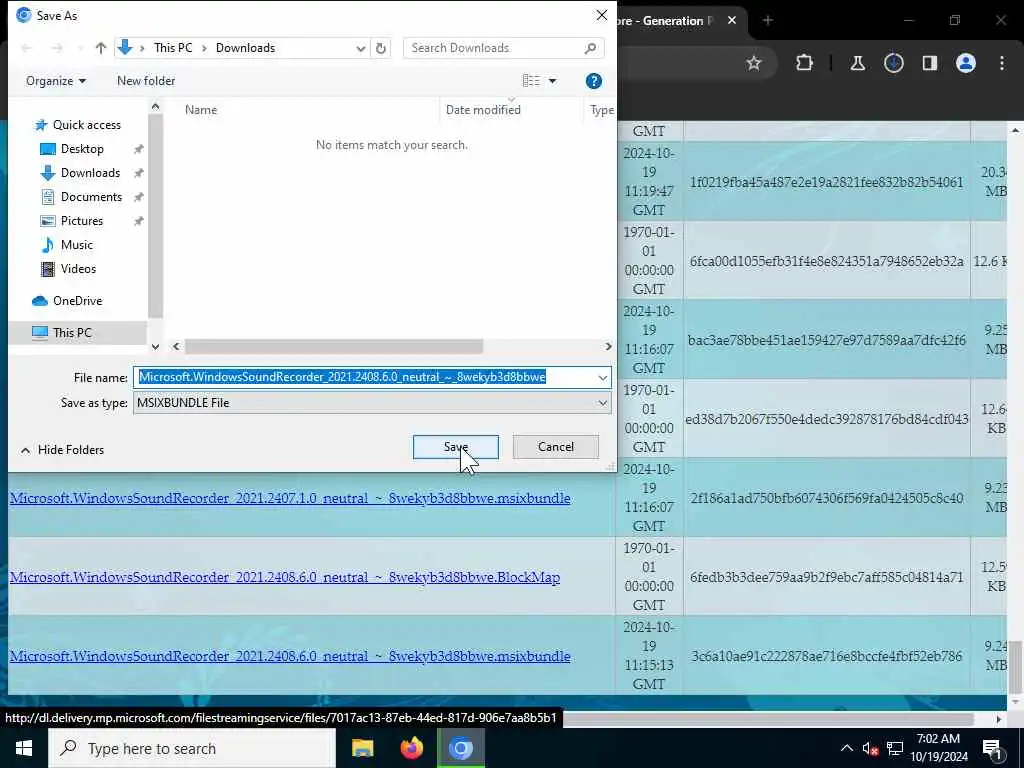Click the web page horizontal scrollbar
The width and height of the screenshot is (1024, 768).
click(x=768, y=719)
